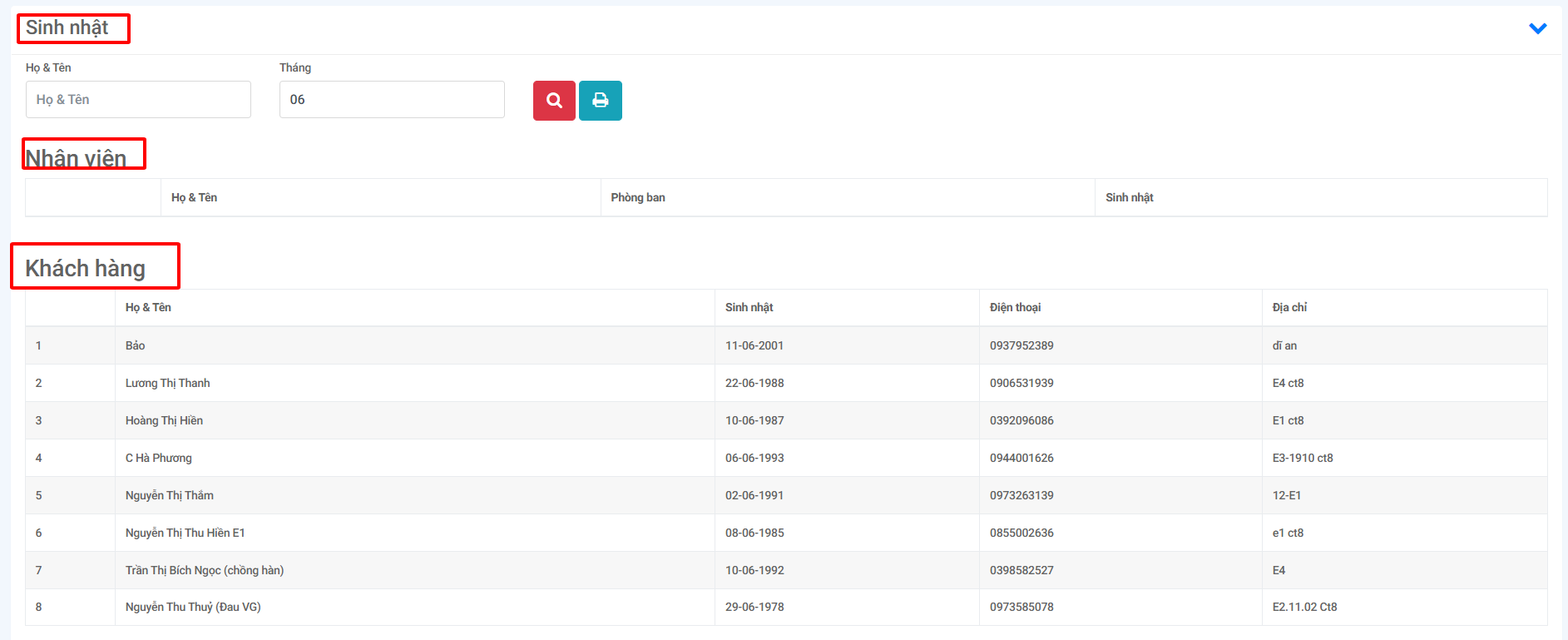Click birthday 29-06-1978
Viewport: 1568px width, 640px height.
click(x=754, y=607)
